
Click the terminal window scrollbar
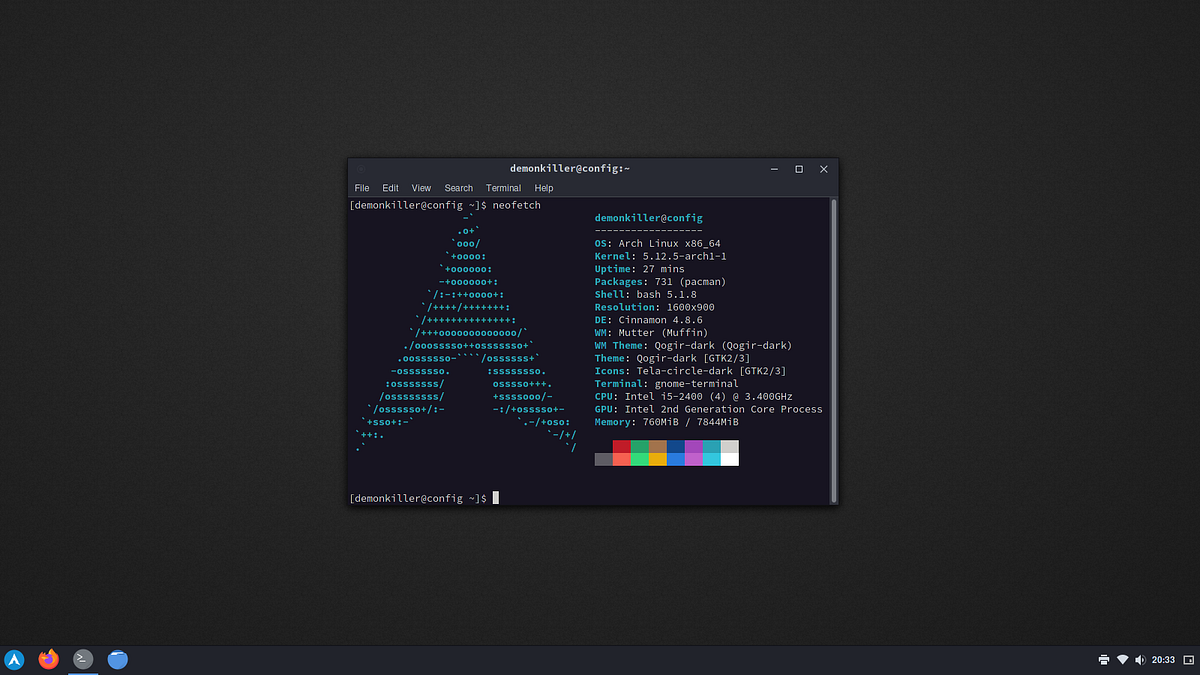[x=832, y=350]
